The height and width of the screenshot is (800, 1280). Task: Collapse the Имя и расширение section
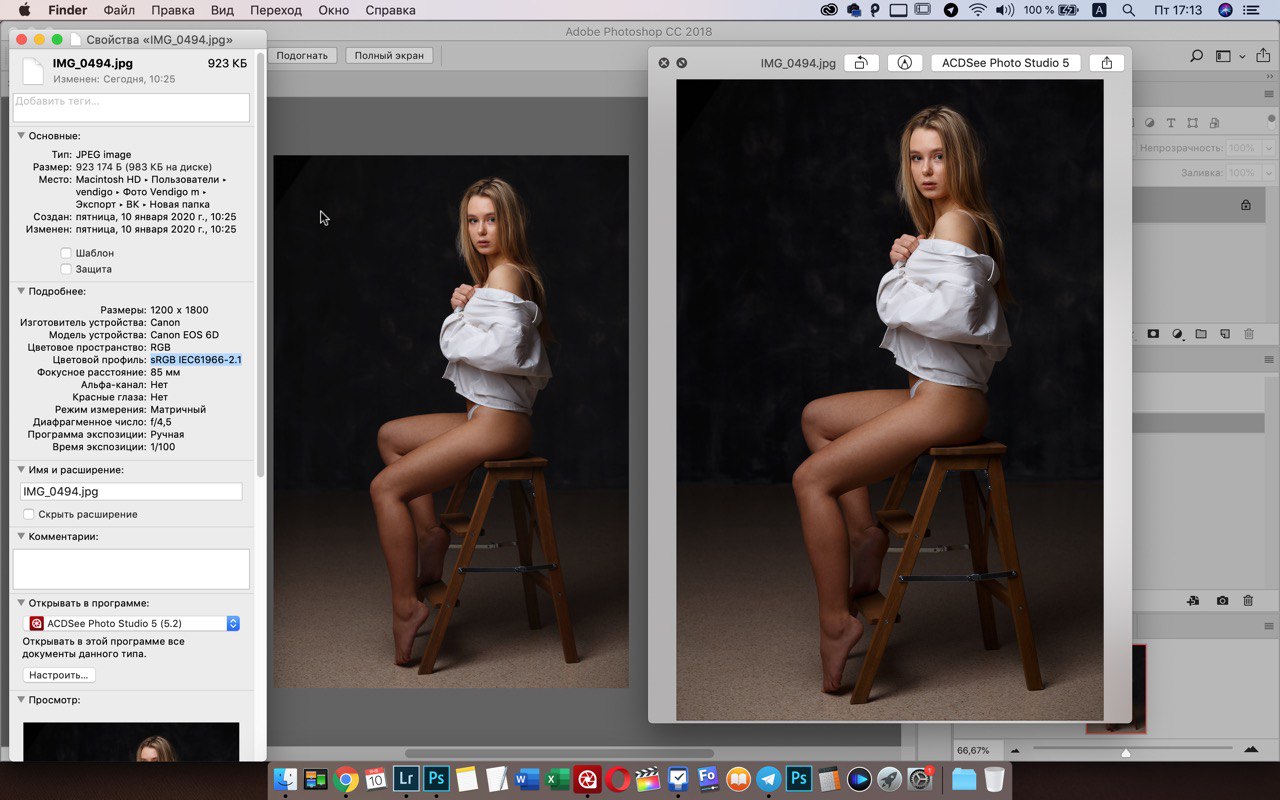coord(21,470)
